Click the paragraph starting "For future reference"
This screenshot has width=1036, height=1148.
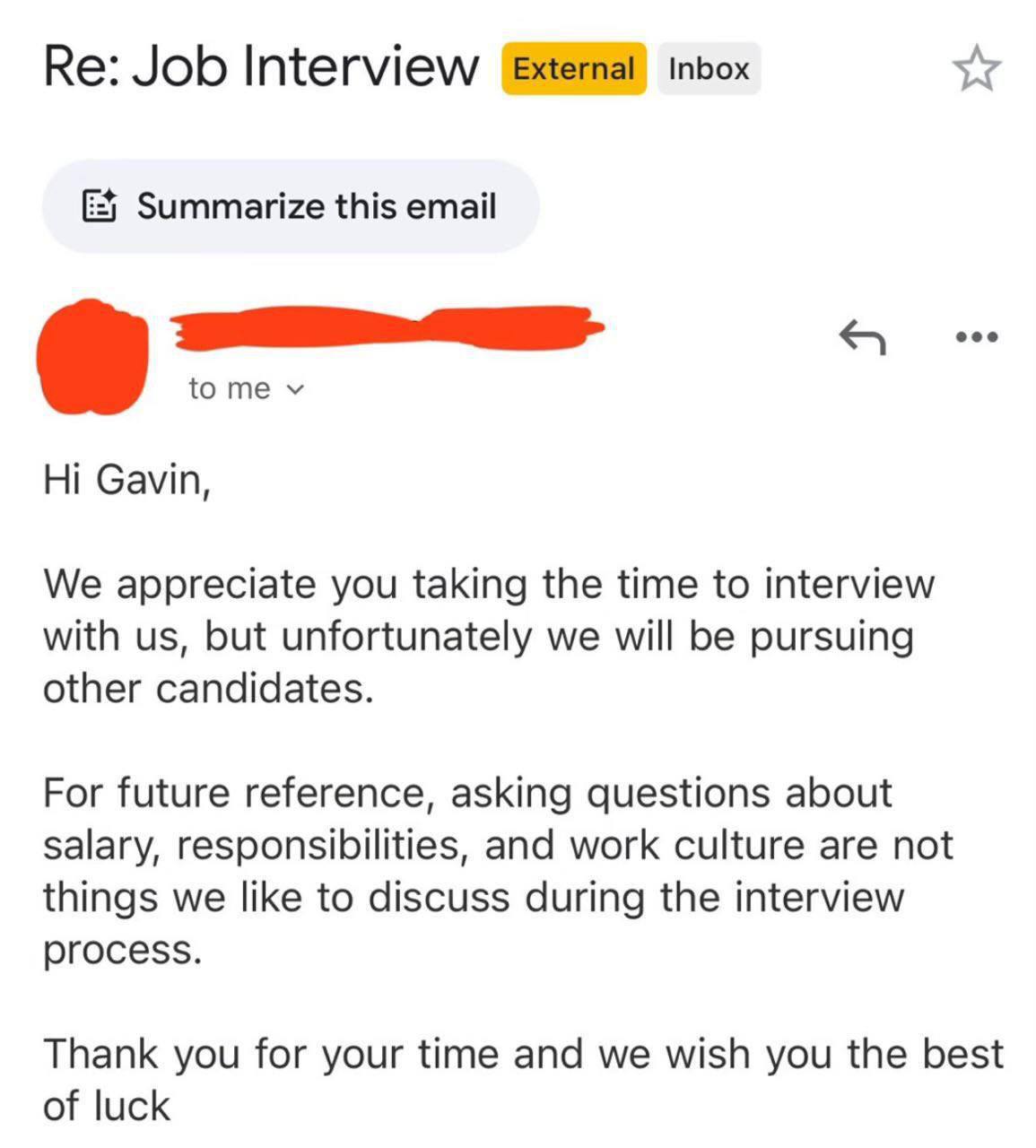[497, 871]
